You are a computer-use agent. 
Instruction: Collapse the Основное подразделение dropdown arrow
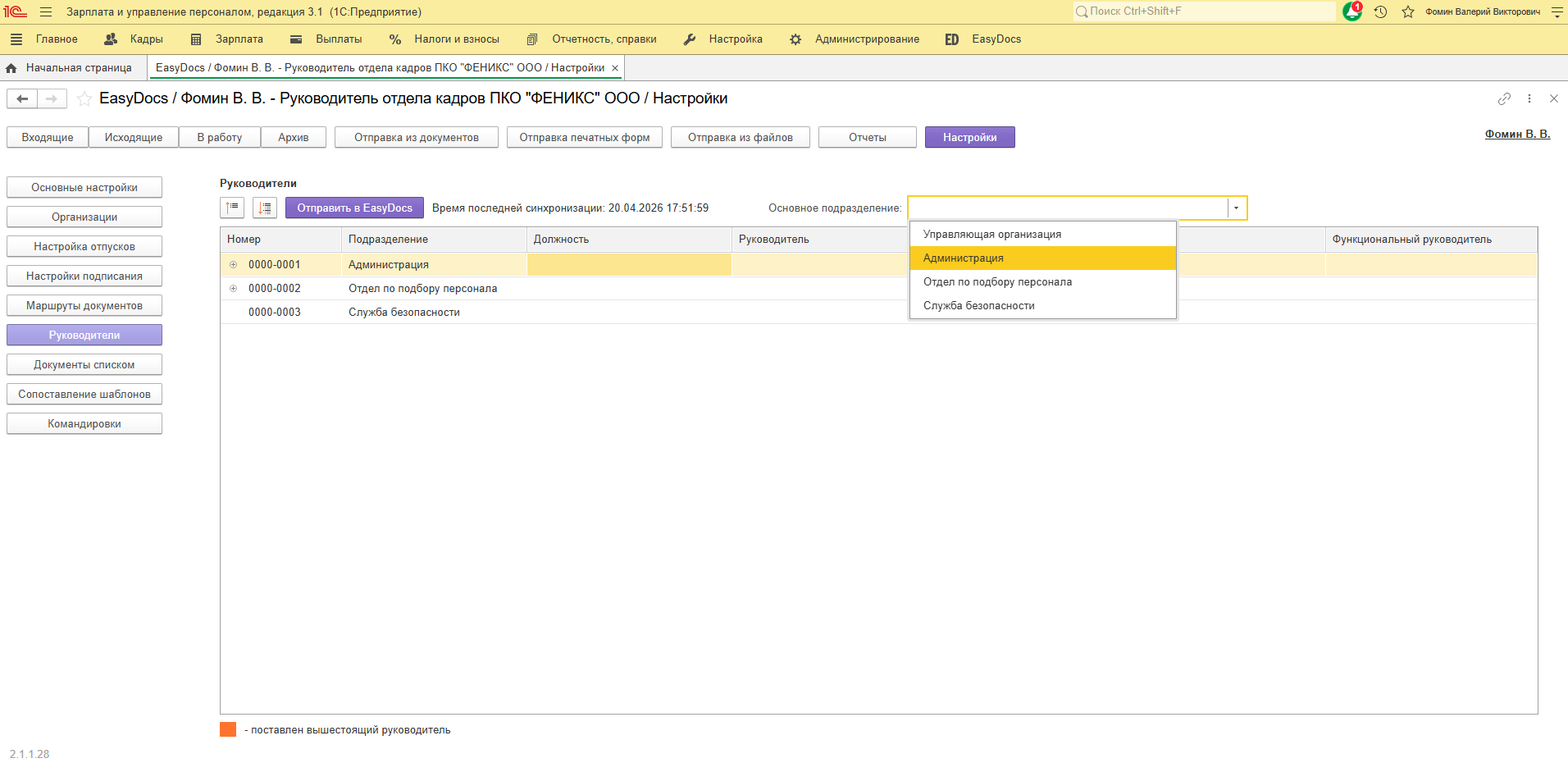click(1237, 208)
